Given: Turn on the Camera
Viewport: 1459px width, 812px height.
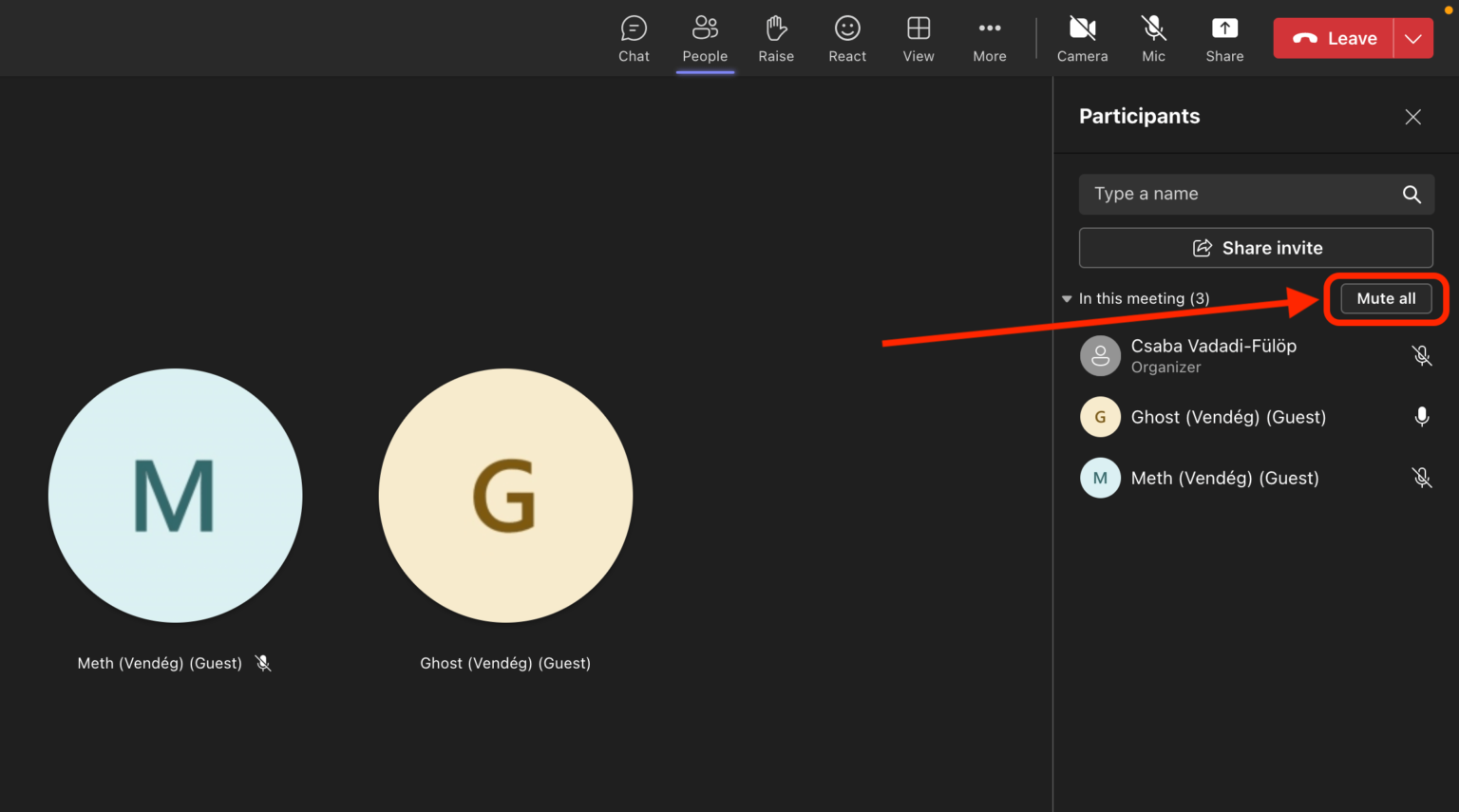Looking at the screenshot, I should [x=1083, y=39].
